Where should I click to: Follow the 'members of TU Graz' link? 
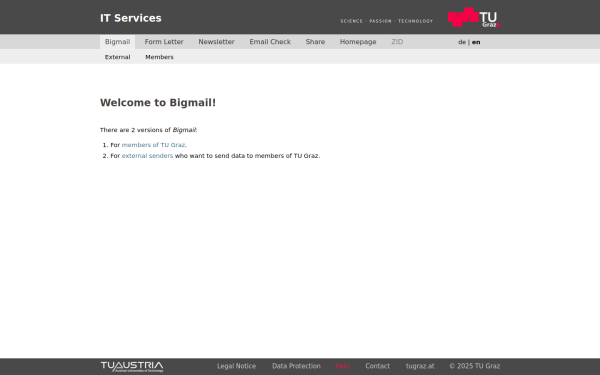point(153,145)
